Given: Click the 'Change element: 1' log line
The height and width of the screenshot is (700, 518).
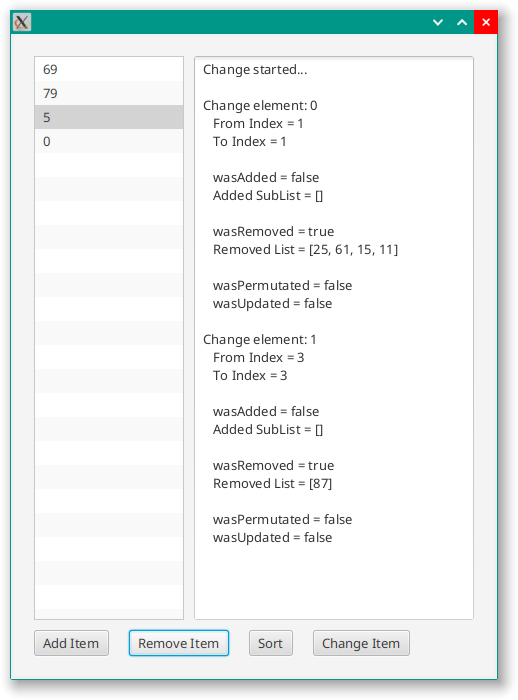Looking at the screenshot, I should point(260,339).
